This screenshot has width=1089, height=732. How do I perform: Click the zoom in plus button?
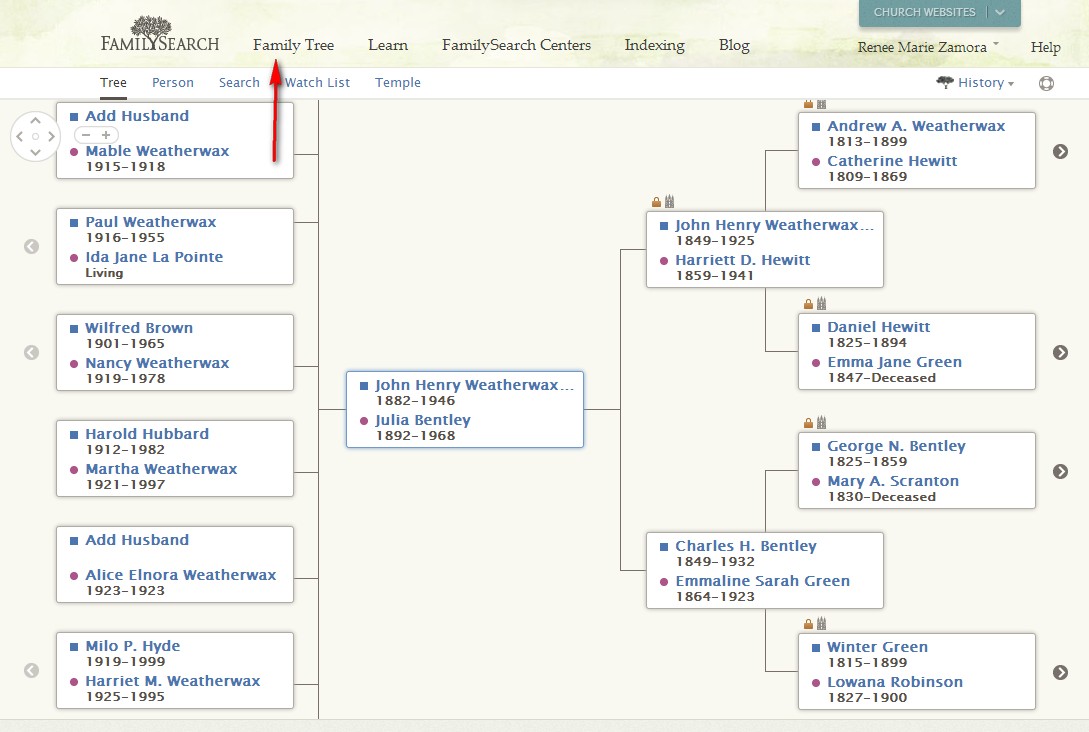pyautogui.click(x=106, y=135)
